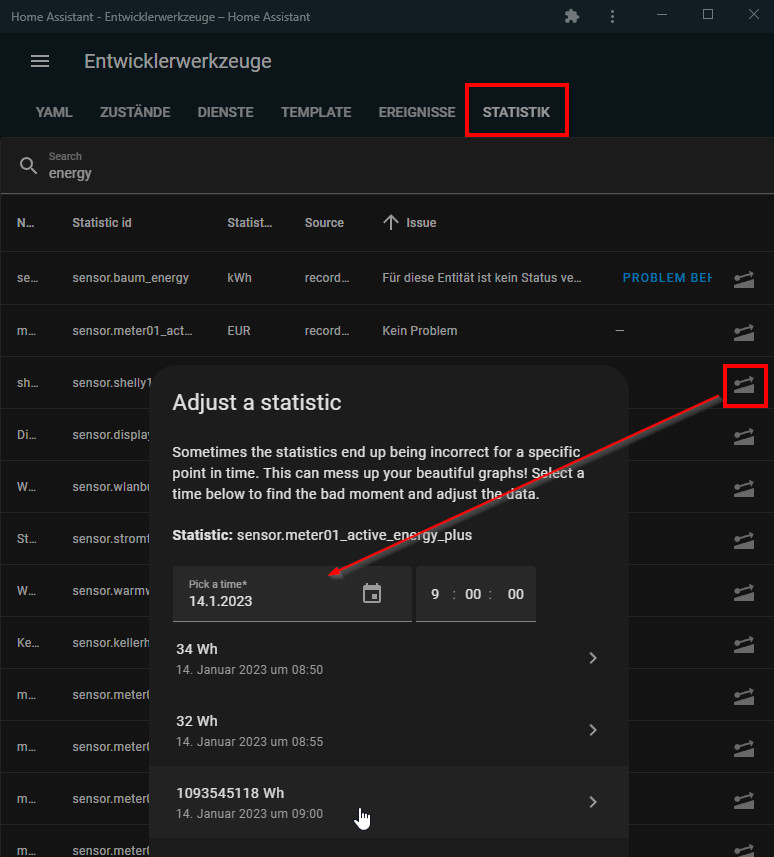Select the Statistik tab
The height and width of the screenshot is (857, 774).
pos(516,112)
